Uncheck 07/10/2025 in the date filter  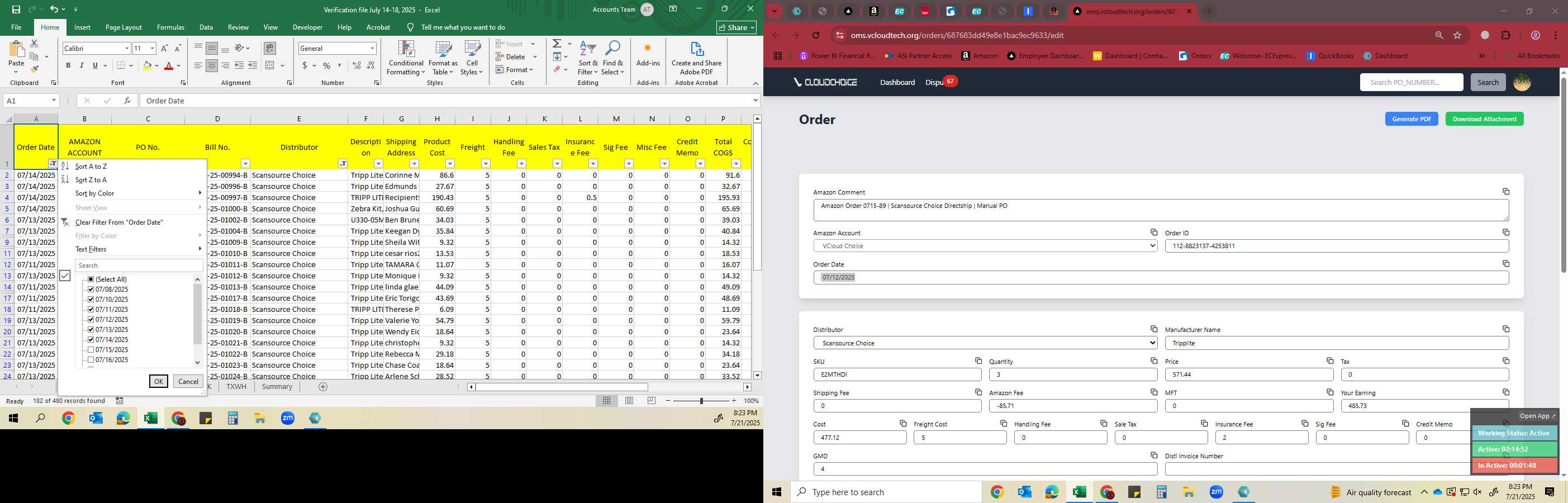point(91,300)
